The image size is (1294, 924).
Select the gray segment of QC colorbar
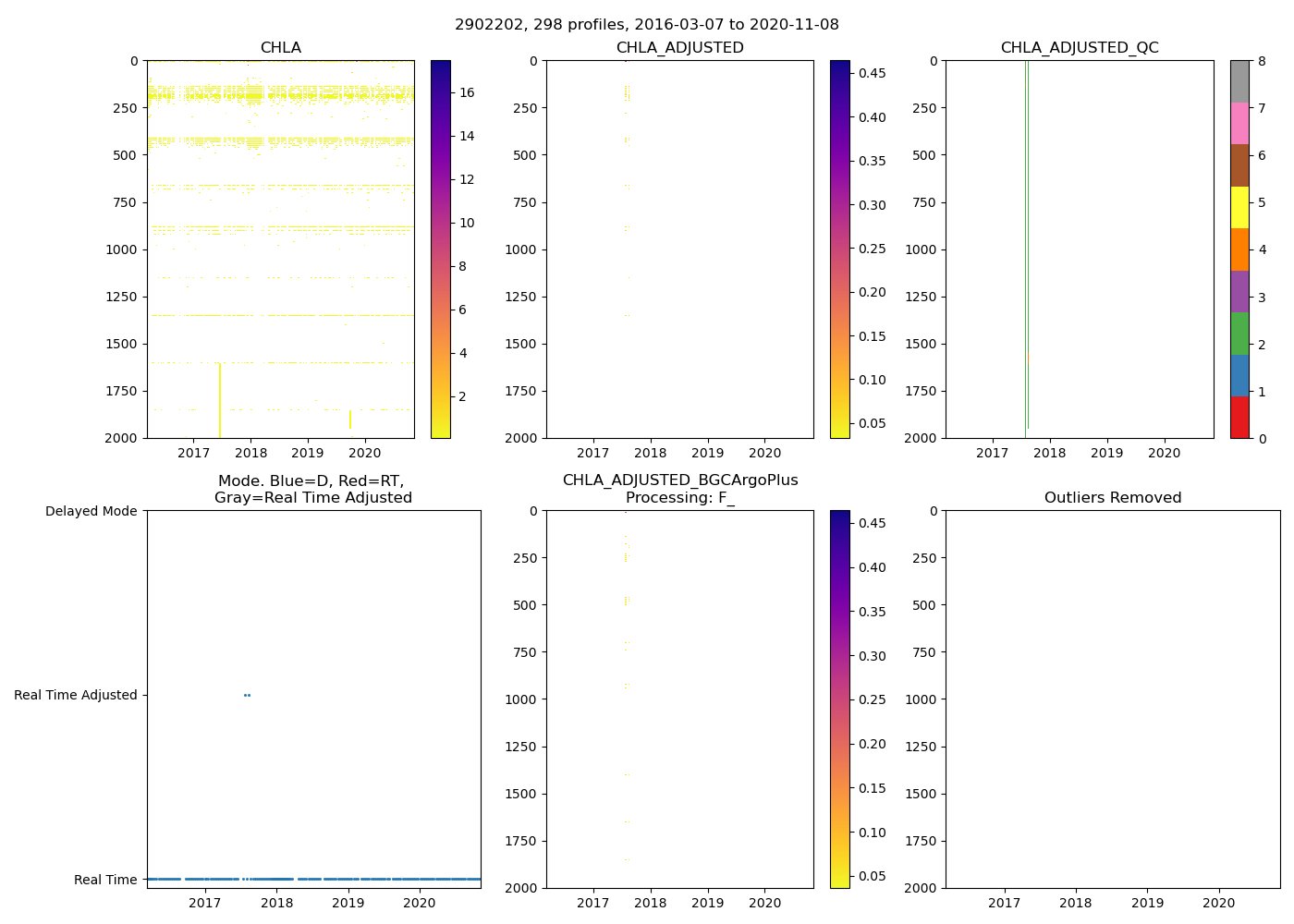pos(1239,81)
